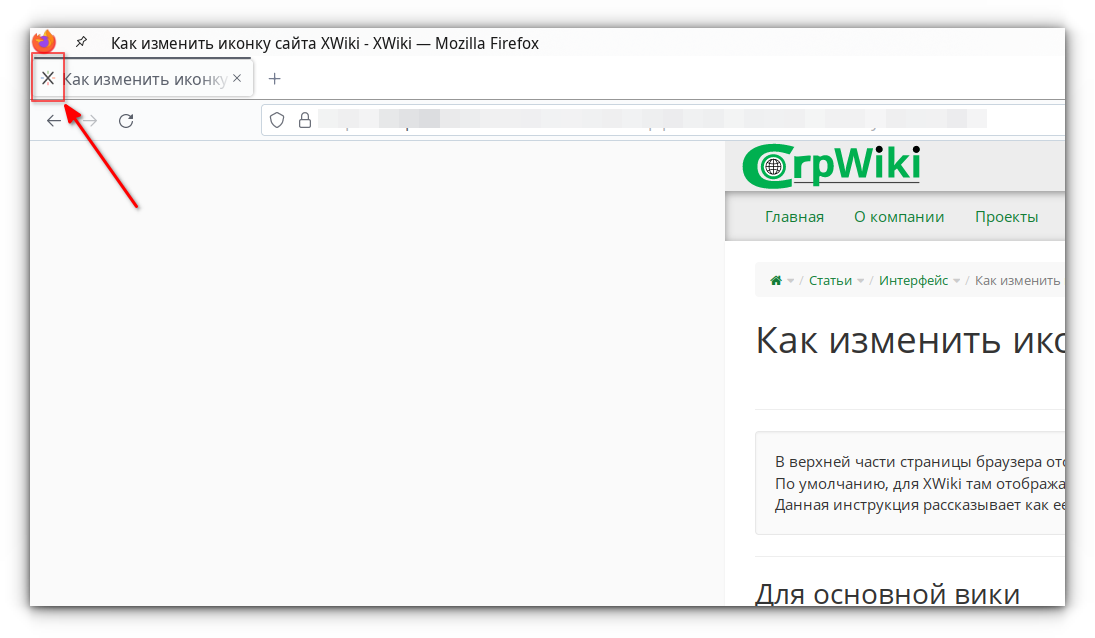Viewport: 1095px width, 638px height.
Task: Expand the dropdown arrow after 'Статьи'
Action: pyautogui.click(x=861, y=281)
